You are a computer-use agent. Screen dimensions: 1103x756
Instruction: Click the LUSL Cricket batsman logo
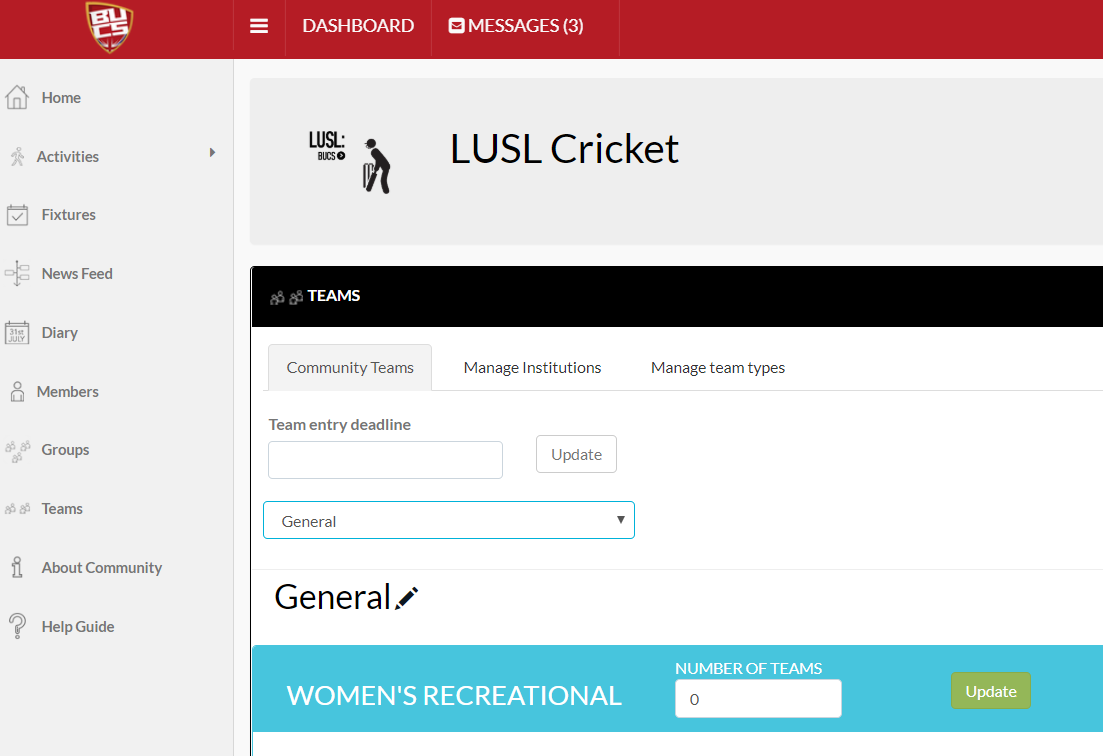pos(350,162)
